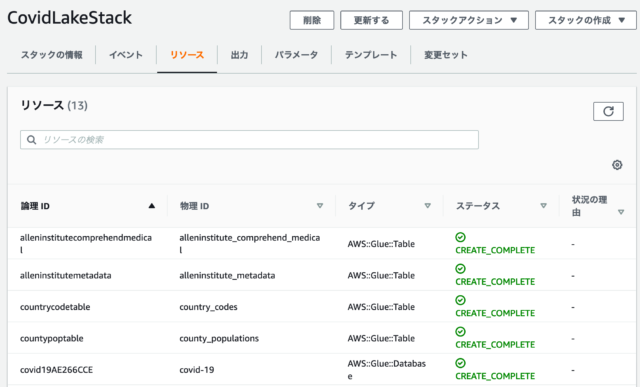Click the search magnifier icon
The image size is (640, 387).
pyautogui.click(x=31, y=140)
